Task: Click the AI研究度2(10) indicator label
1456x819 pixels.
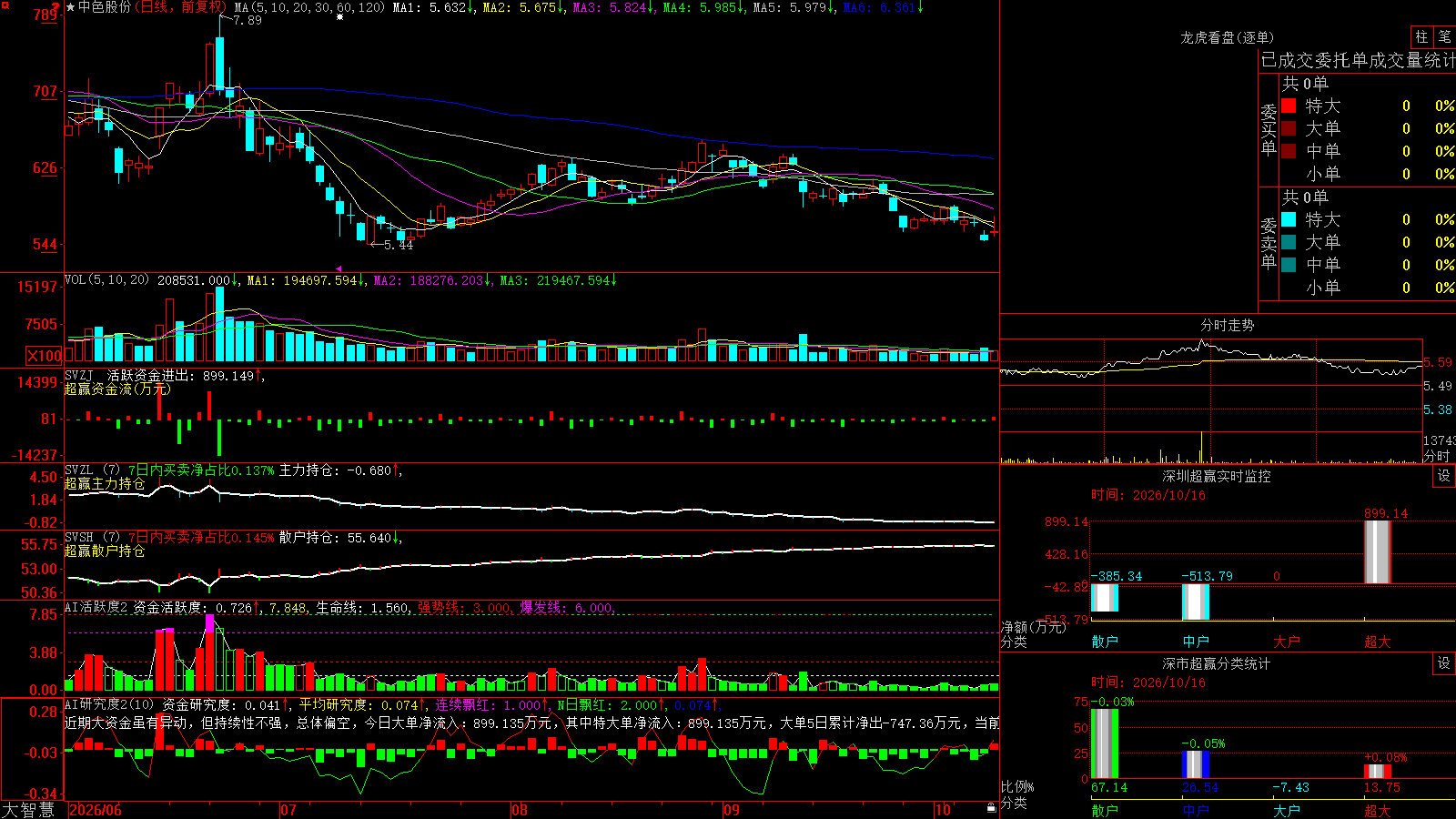Action: pos(109,704)
